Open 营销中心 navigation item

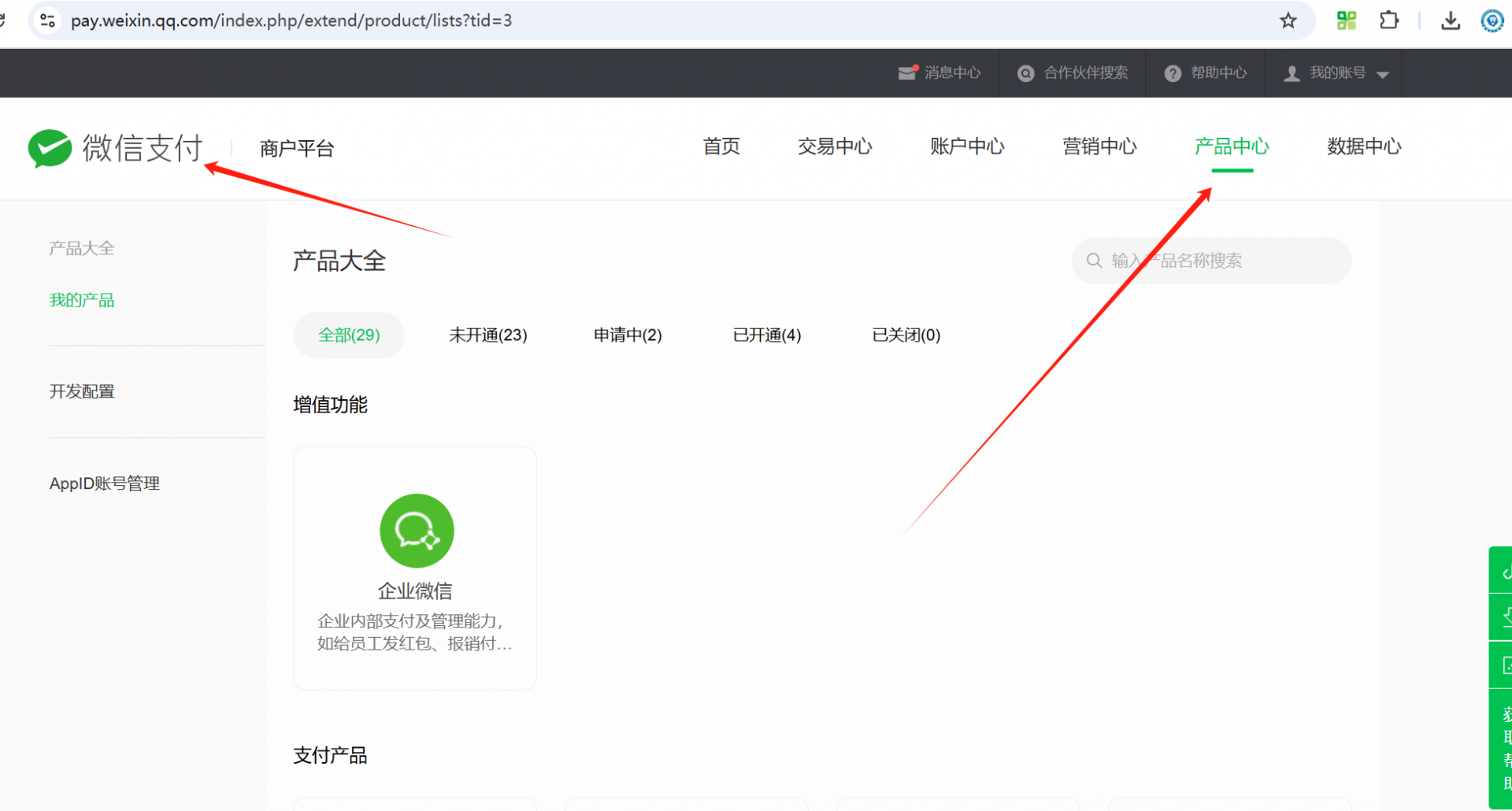click(x=1099, y=146)
